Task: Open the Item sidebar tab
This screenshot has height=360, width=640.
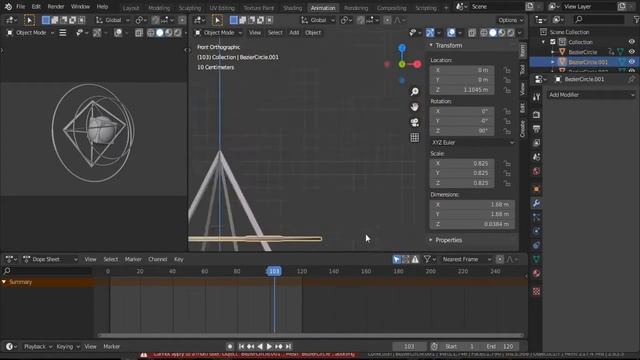Action: pos(522,51)
